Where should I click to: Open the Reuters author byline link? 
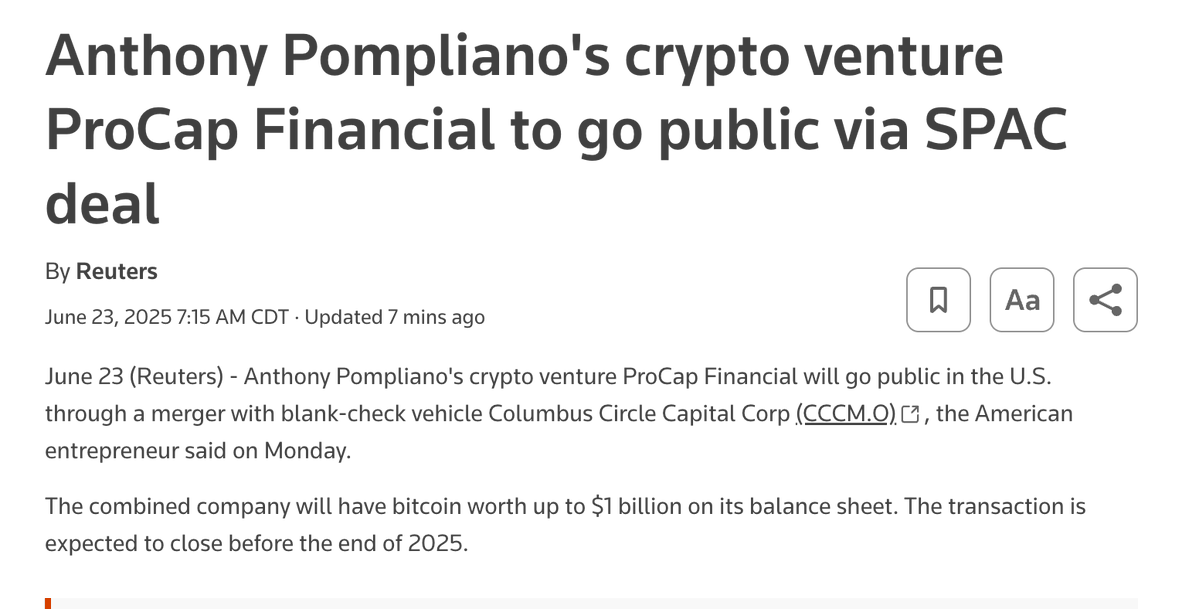coord(116,272)
